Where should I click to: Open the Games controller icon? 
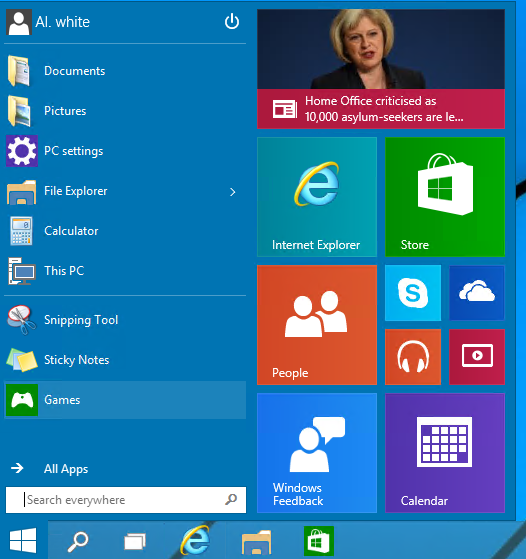pyautogui.click(x=22, y=400)
